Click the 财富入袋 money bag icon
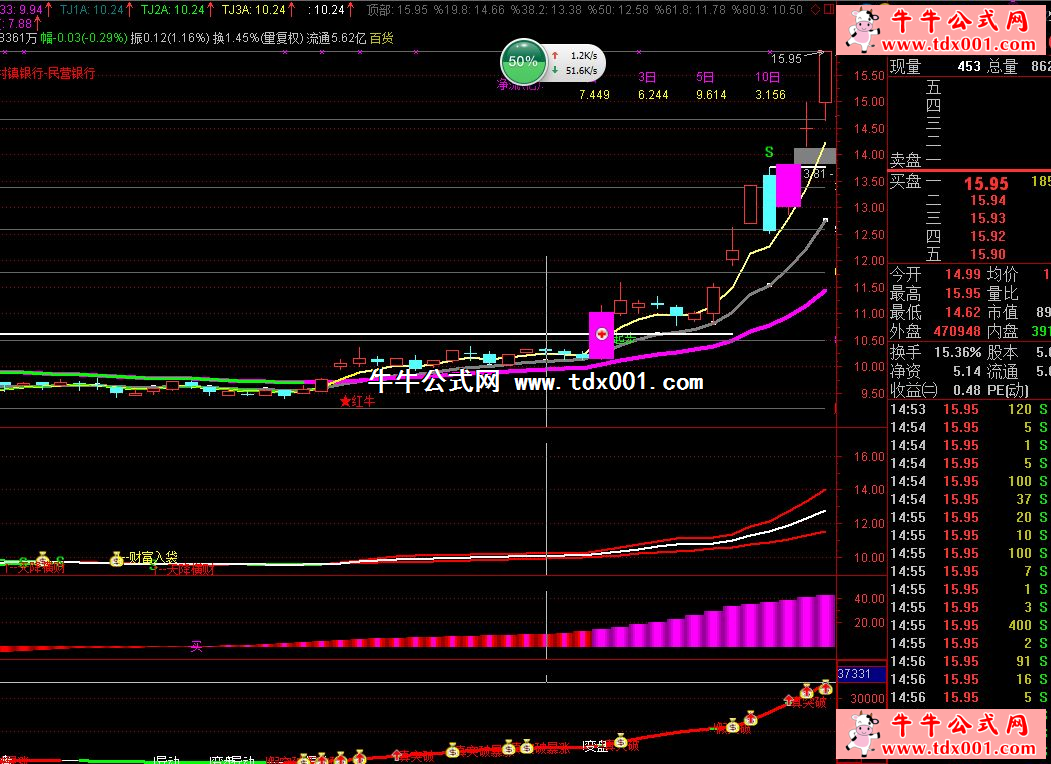The height and width of the screenshot is (764, 1051). pyautogui.click(x=117, y=557)
